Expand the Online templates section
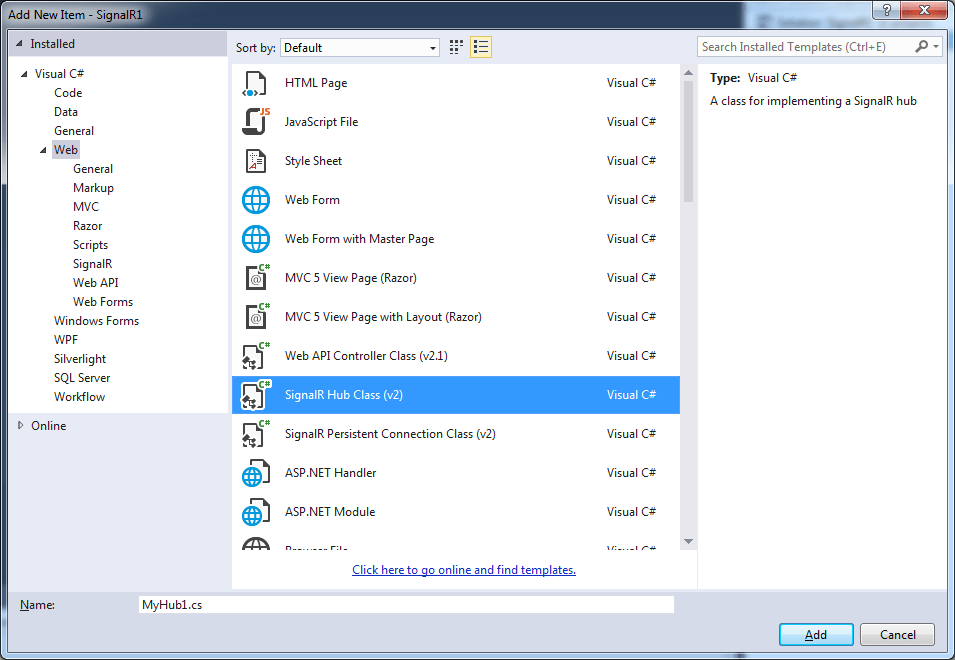The image size is (955, 660). (x=20, y=425)
